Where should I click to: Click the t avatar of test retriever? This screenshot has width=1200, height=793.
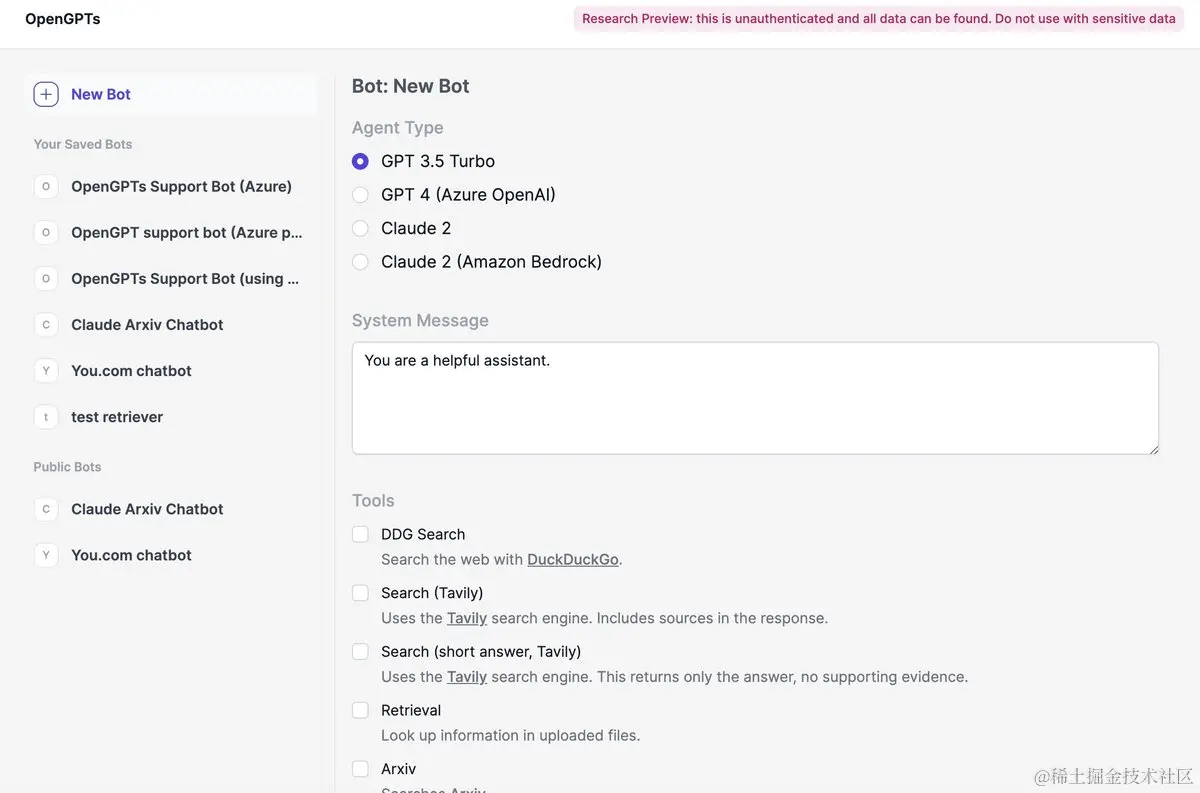(x=46, y=416)
